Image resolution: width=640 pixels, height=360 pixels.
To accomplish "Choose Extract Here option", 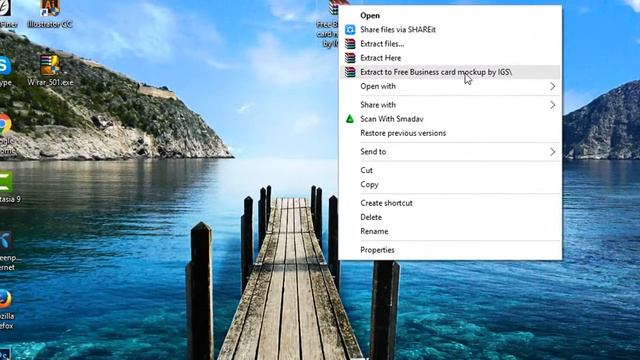I will [450, 58].
